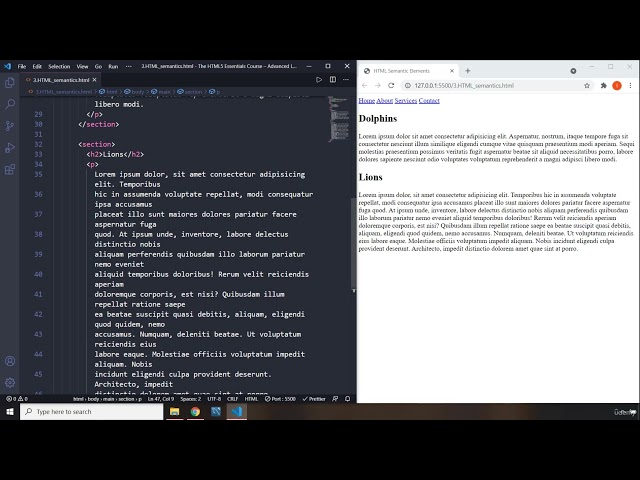The height and width of the screenshot is (480, 640).
Task: Open the Windows Start menu
Action: click(x=10, y=412)
